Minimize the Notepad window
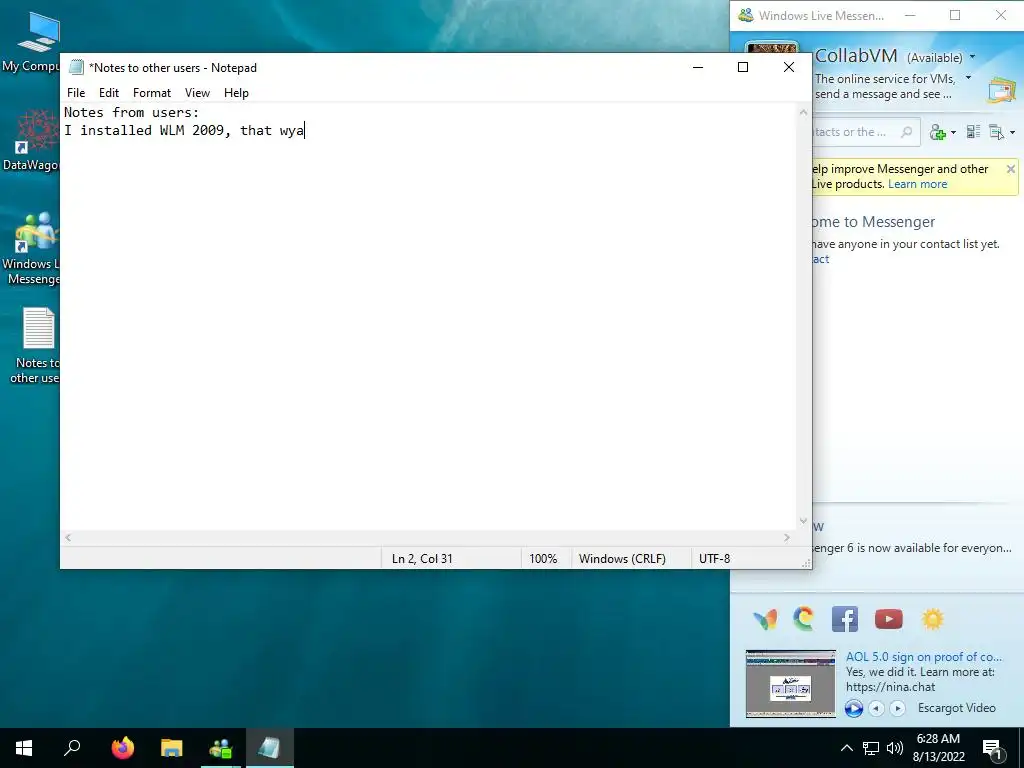 tap(697, 67)
